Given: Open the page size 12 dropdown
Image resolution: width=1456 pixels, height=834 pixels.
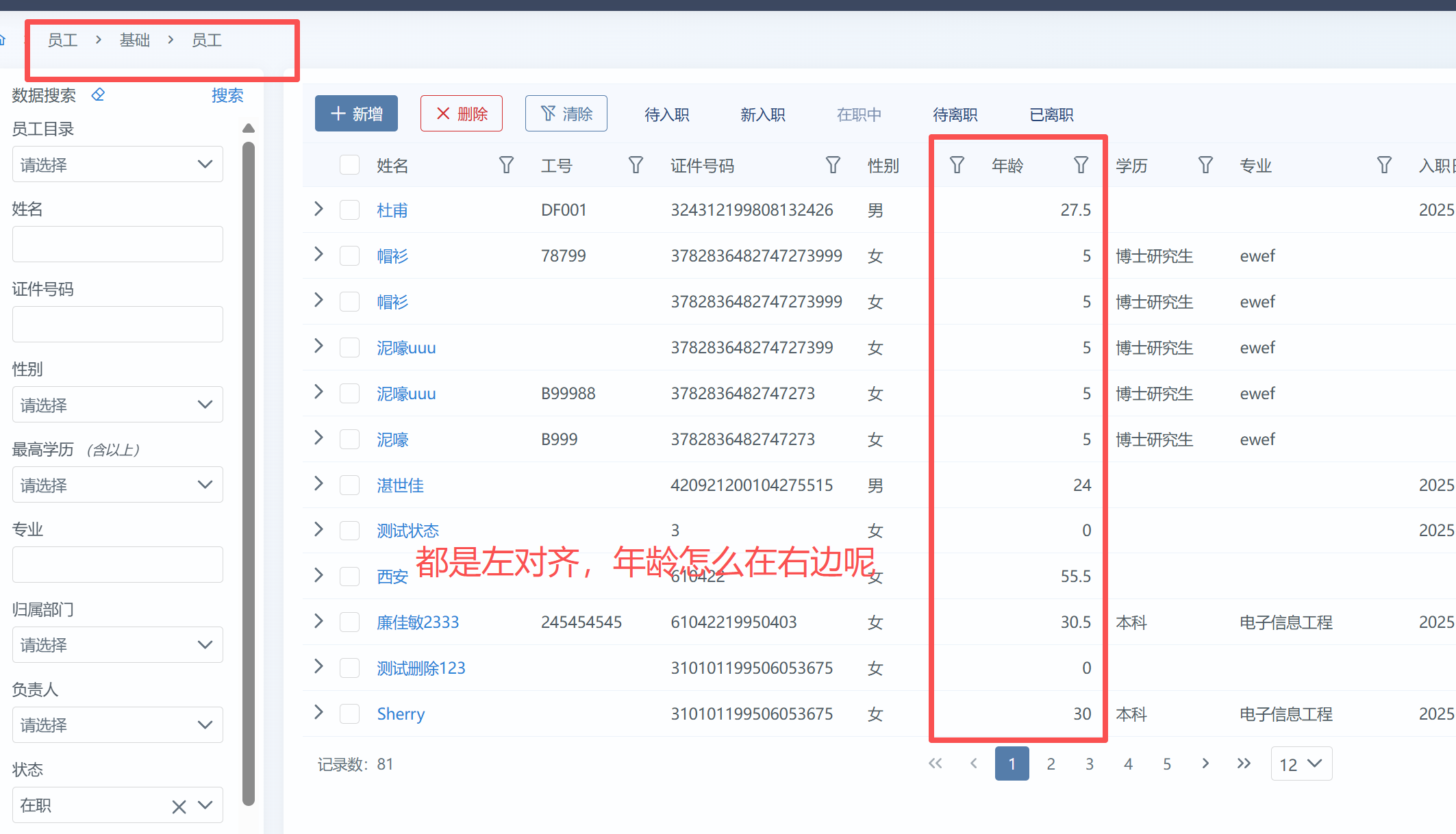Looking at the screenshot, I should click(1301, 764).
